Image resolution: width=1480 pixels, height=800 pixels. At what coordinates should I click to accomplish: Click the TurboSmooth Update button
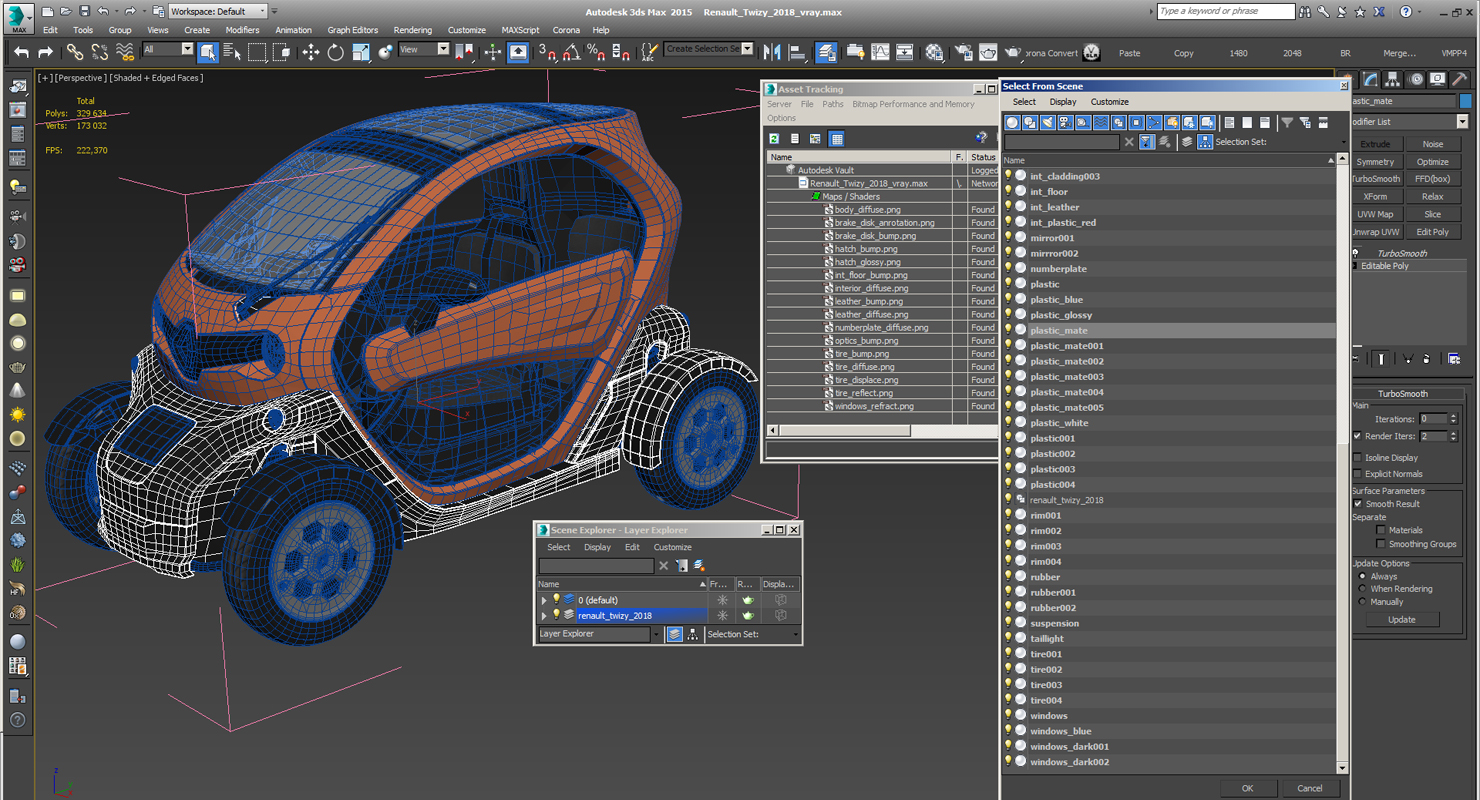1402,620
